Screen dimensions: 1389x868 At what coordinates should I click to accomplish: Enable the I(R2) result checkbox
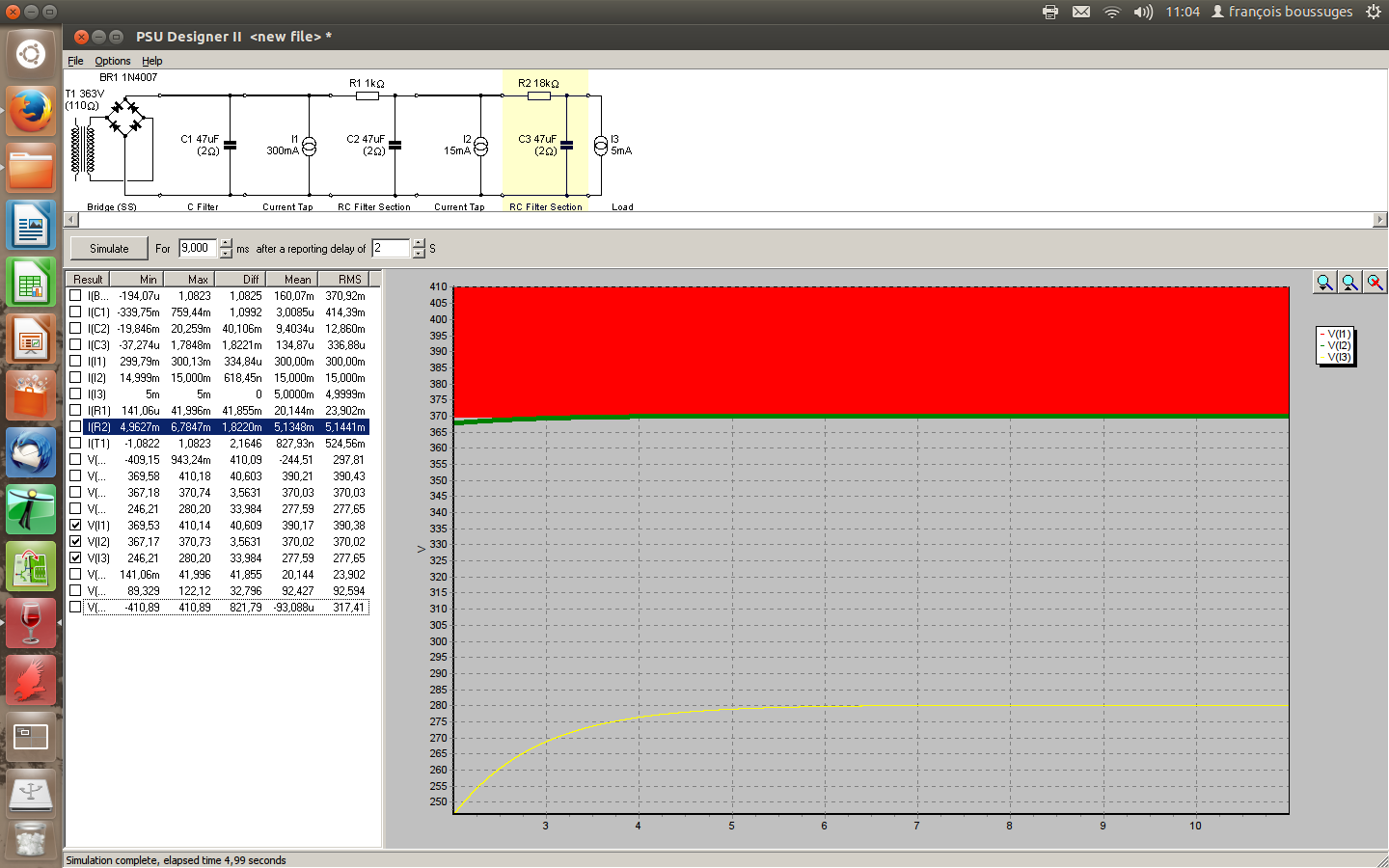(75, 427)
